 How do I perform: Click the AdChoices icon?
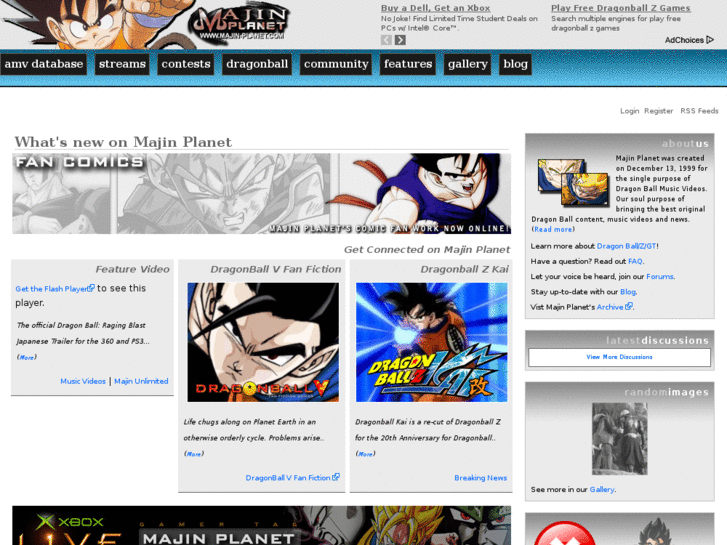pyautogui.click(x=710, y=40)
